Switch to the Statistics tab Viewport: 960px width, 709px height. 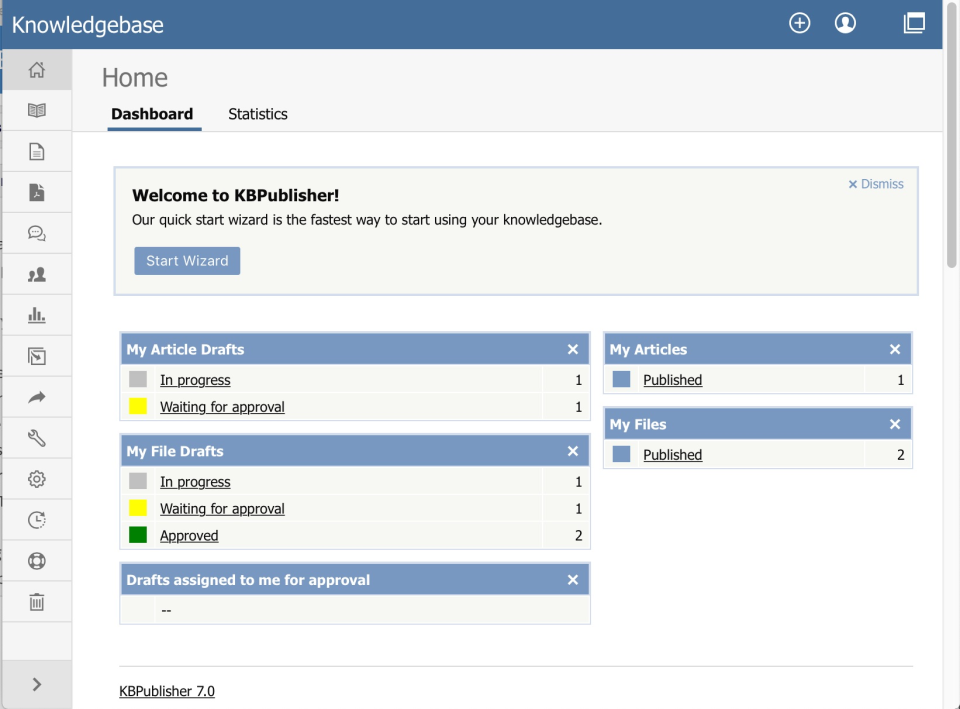coord(257,114)
